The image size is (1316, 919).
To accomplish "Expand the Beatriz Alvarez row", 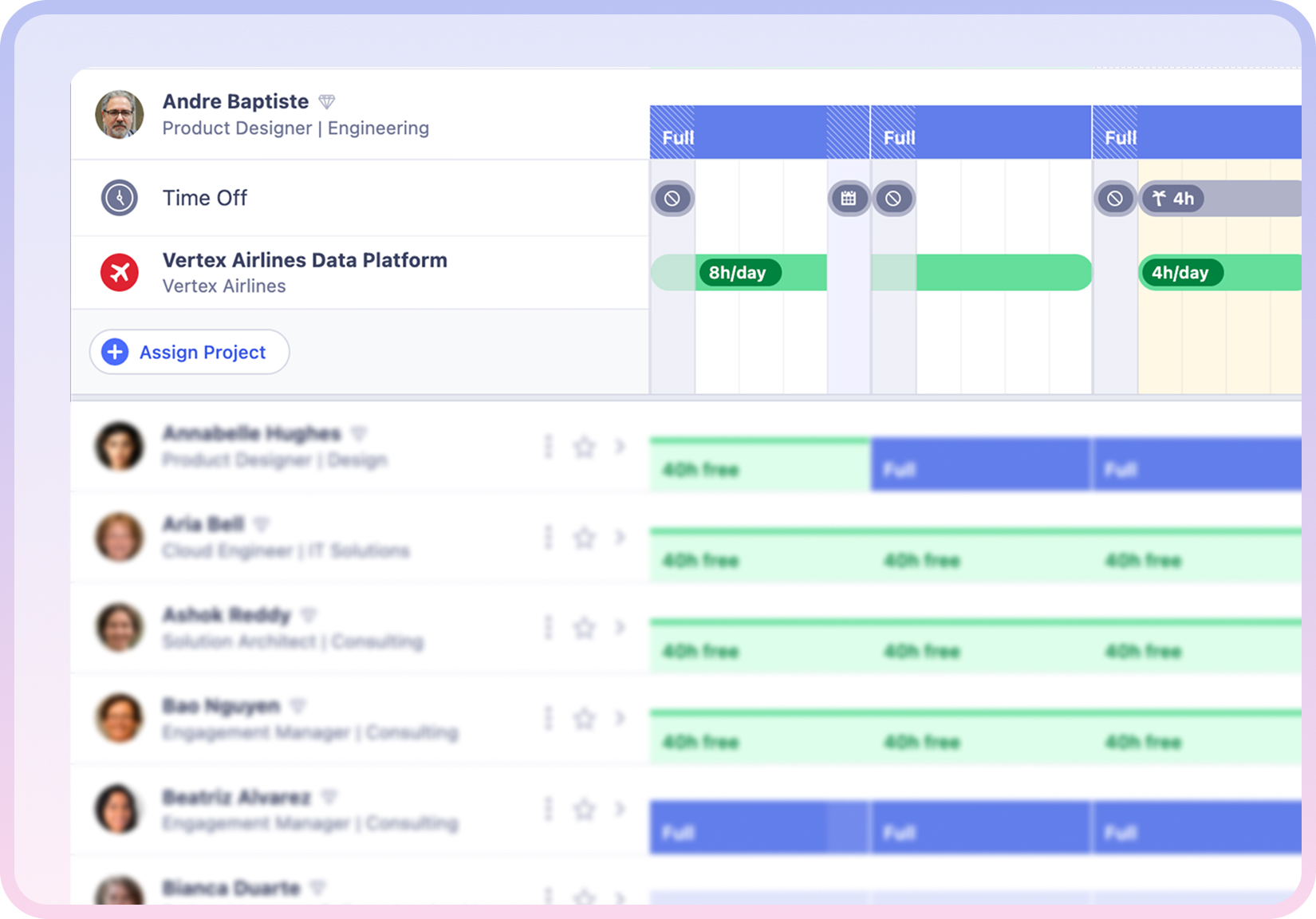I will tap(620, 810).
